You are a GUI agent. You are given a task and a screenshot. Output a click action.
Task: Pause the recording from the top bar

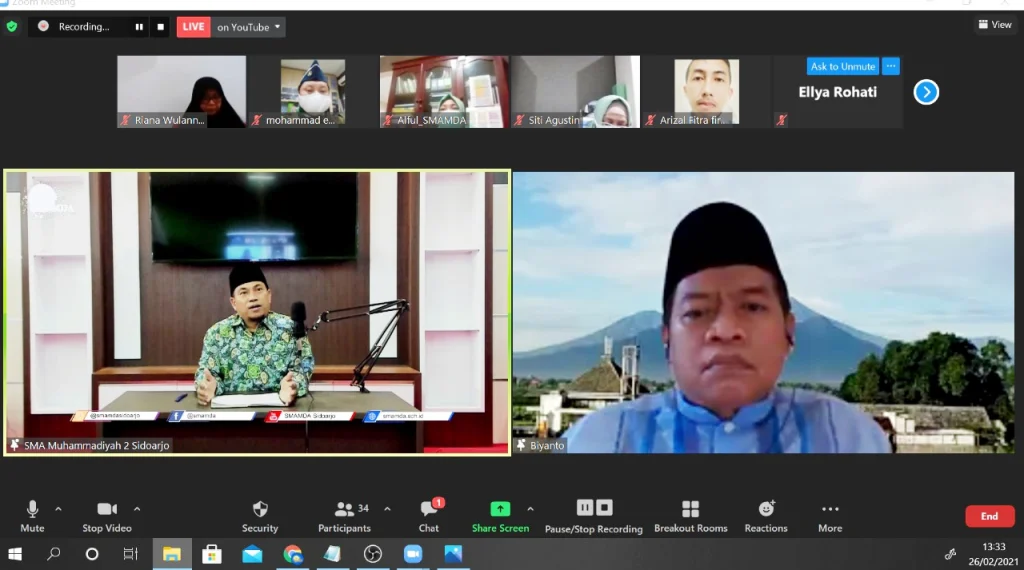click(x=139, y=27)
